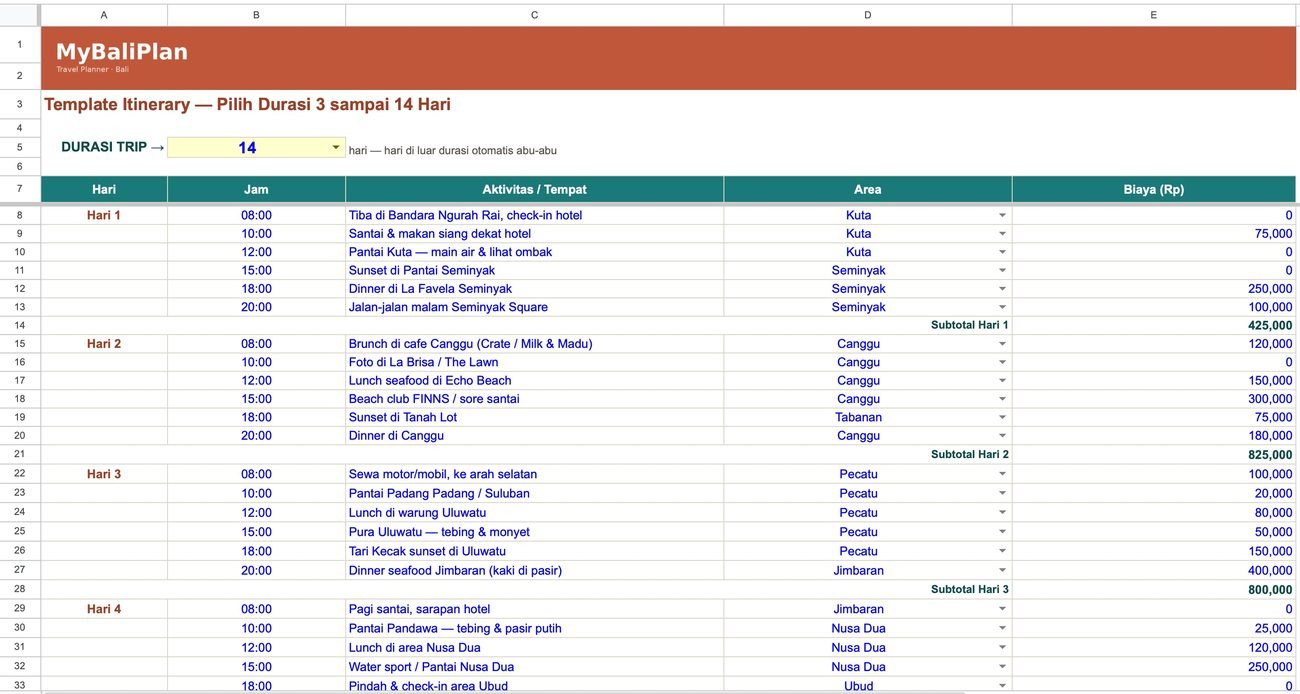
Task: Click the Aktivitas / Tempat header cell
Action: tap(534, 189)
